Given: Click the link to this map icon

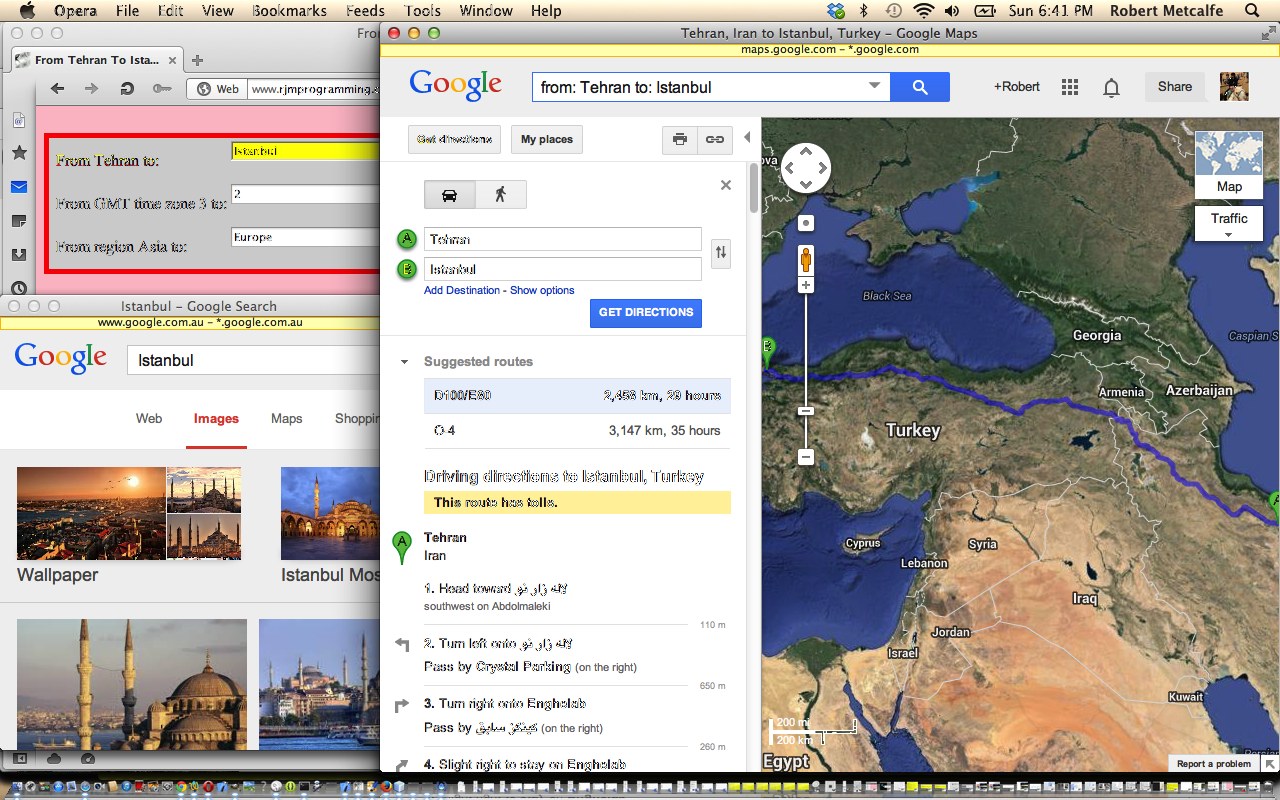Looking at the screenshot, I should (714, 139).
